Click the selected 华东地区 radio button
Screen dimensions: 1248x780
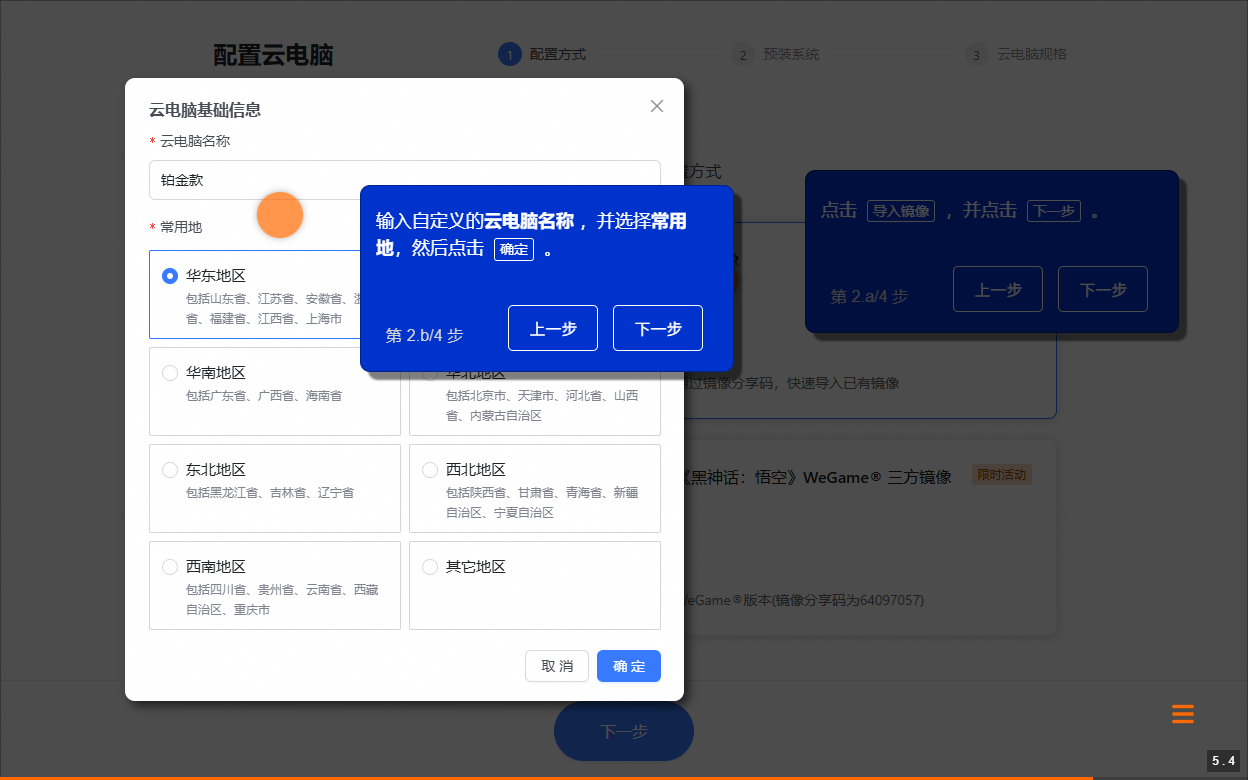(x=170, y=275)
